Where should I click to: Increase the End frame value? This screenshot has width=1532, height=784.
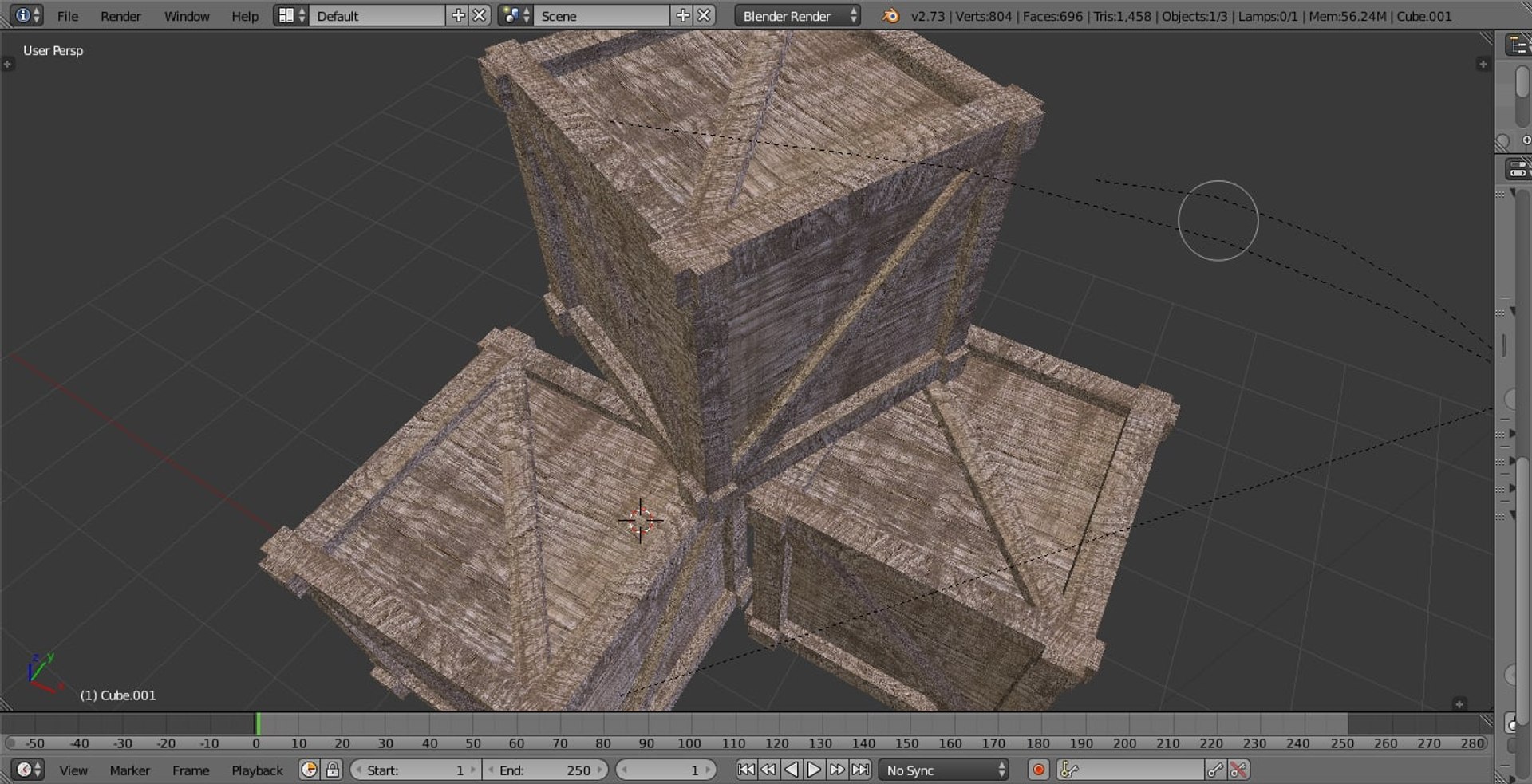(600, 770)
